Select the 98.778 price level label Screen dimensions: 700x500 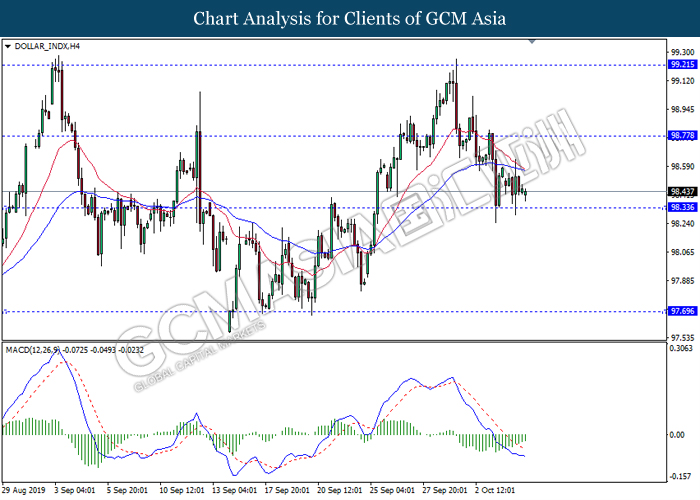click(x=683, y=136)
